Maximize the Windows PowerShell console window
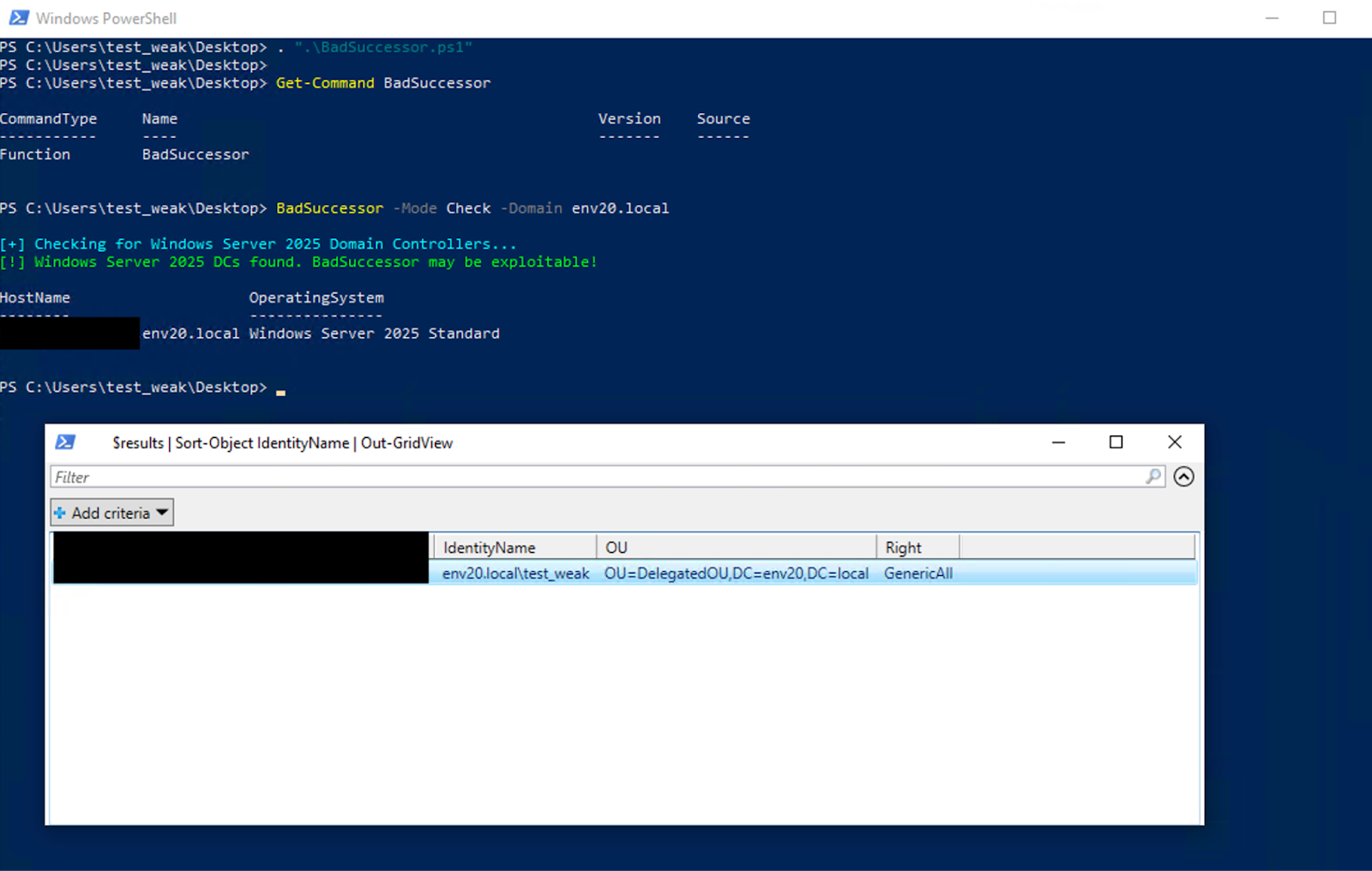 tap(1329, 18)
